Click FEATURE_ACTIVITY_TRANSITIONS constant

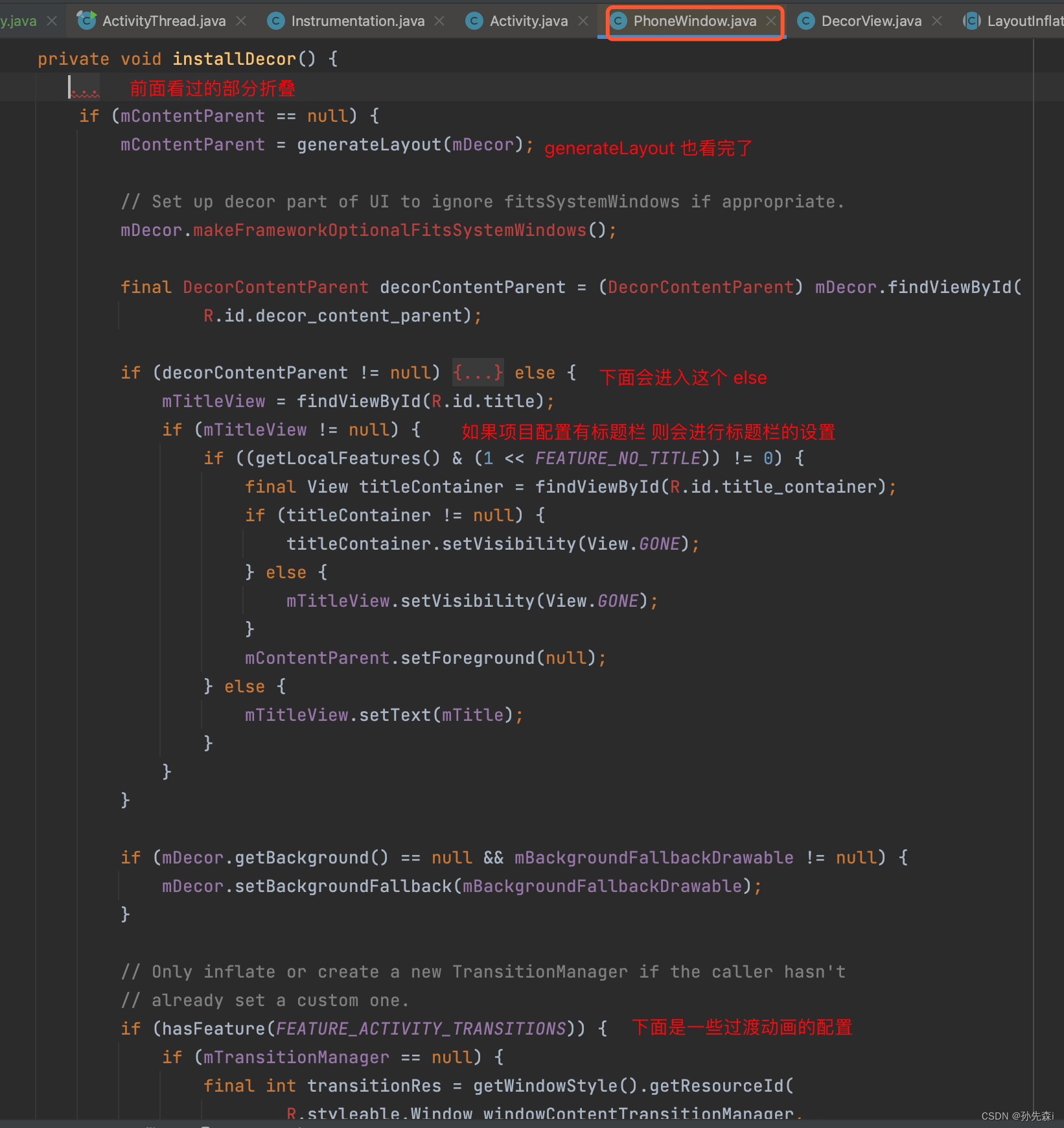pyautogui.click(x=421, y=1028)
